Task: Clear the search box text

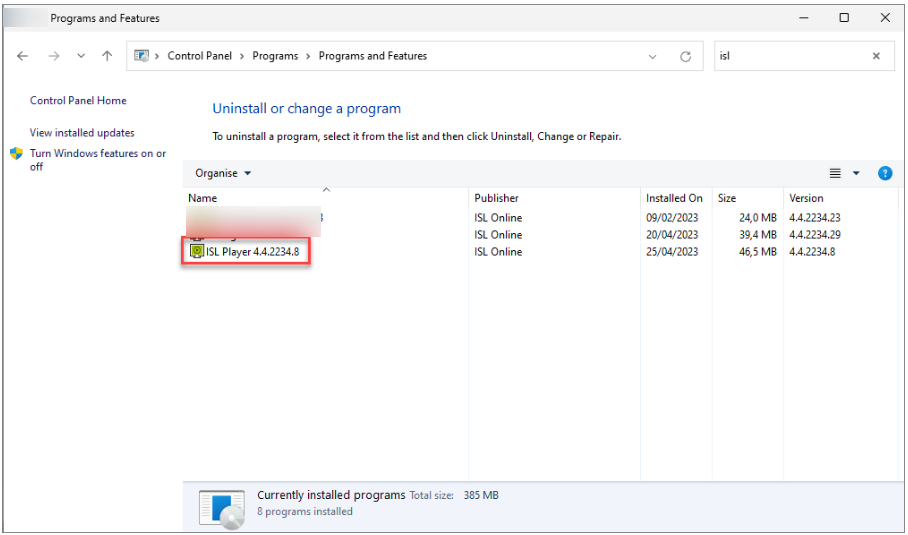Action: coord(876,56)
